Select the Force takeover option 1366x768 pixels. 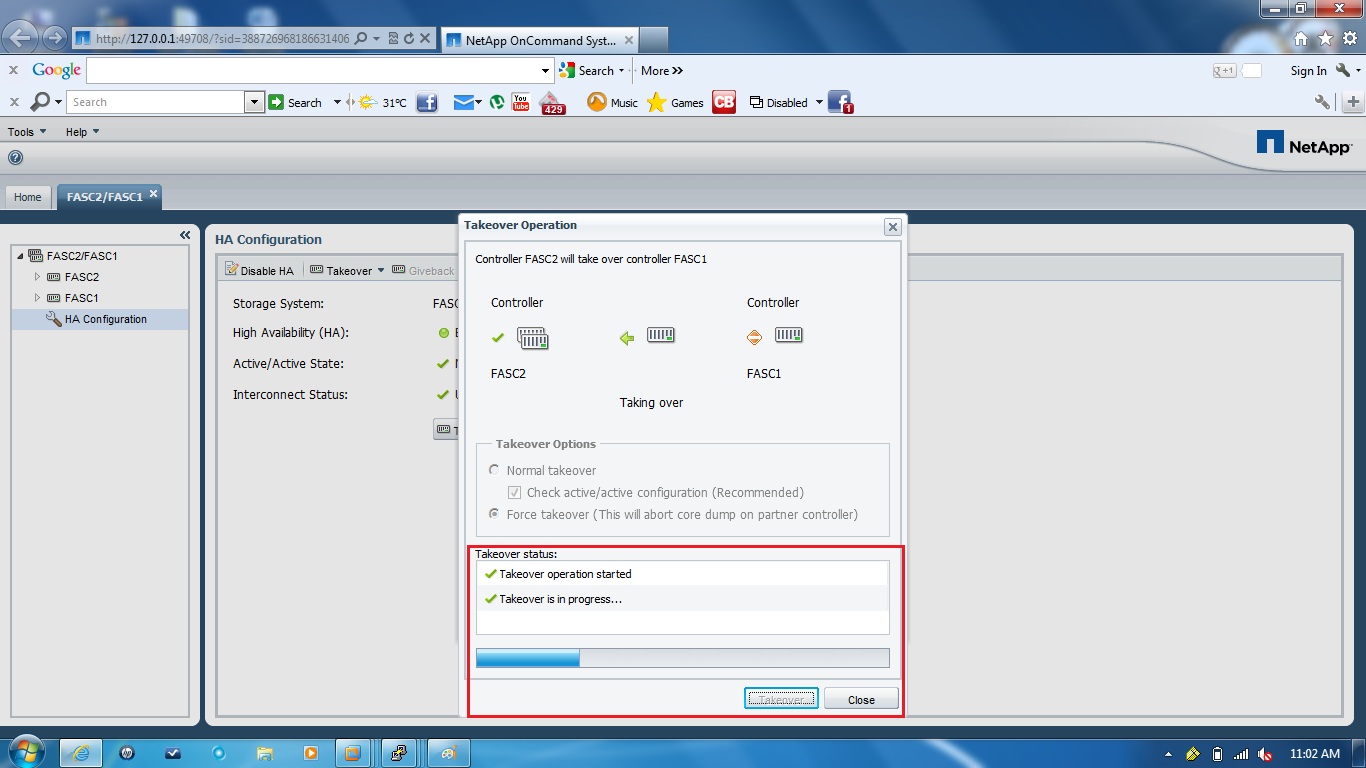pos(493,513)
